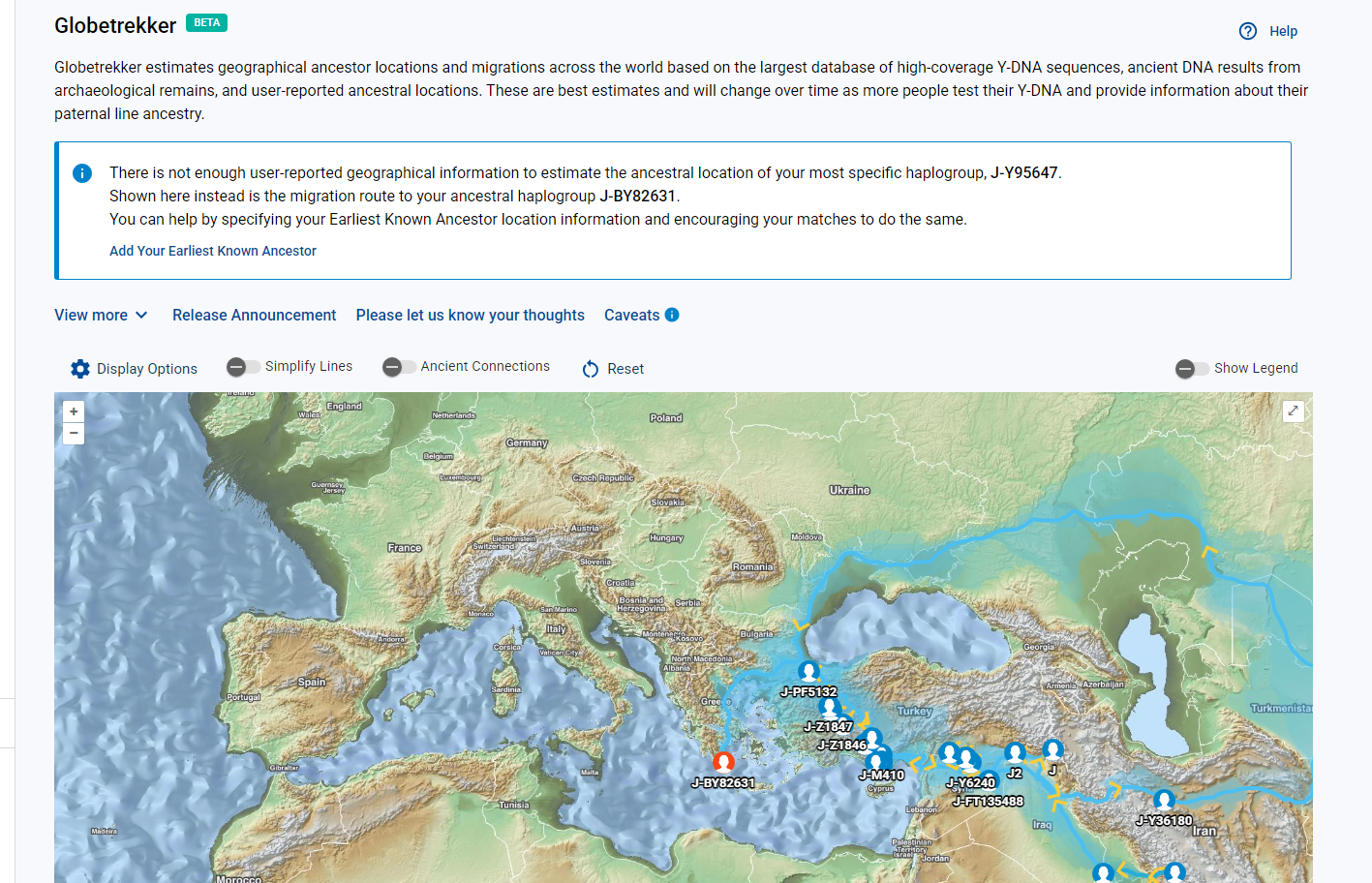Viewport: 1372px width, 883px height.
Task: Click the Poland label on map
Action: [666, 418]
